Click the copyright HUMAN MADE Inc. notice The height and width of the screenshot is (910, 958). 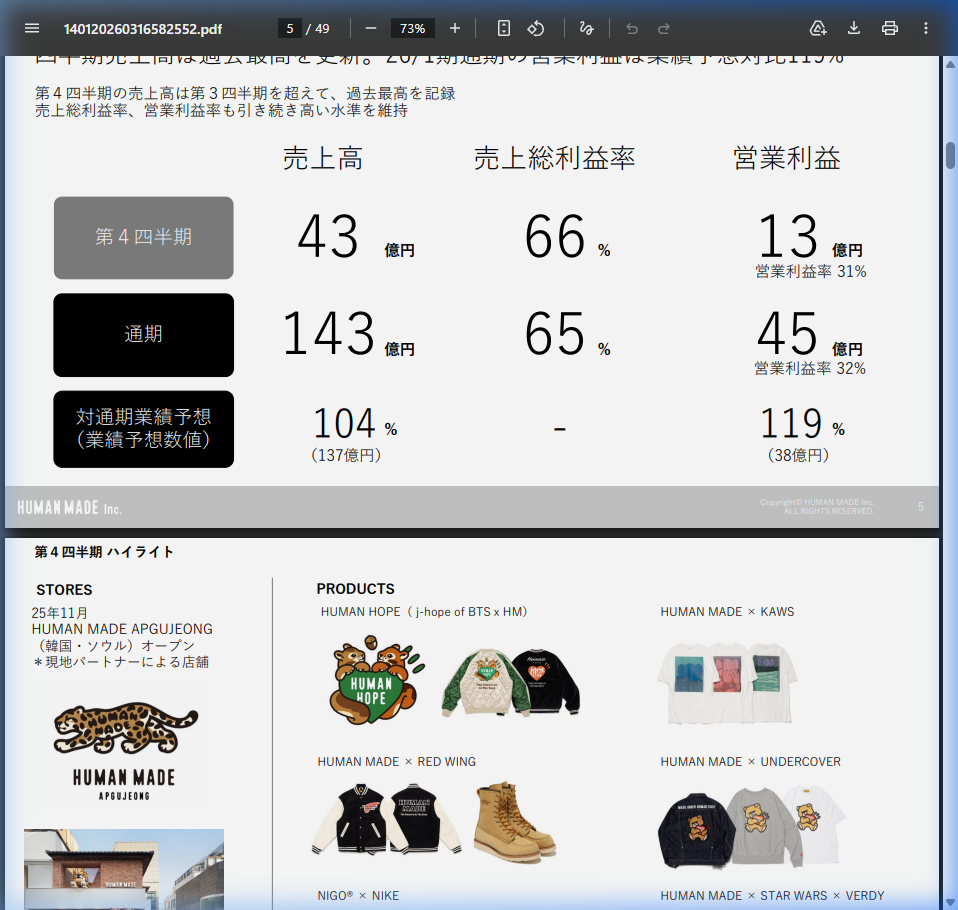pos(817,507)
